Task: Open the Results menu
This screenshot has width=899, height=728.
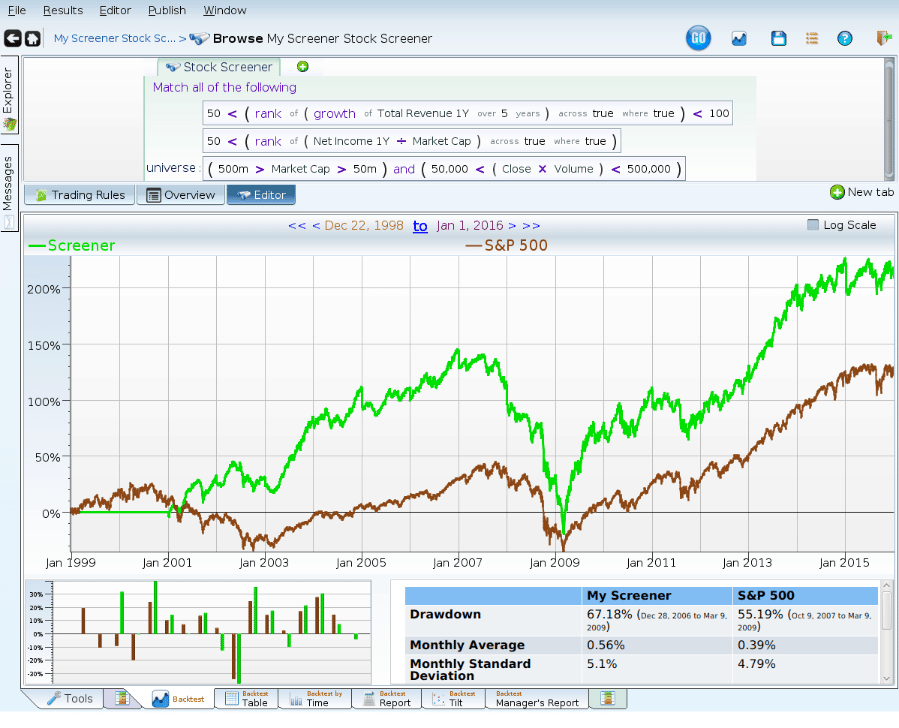Action: [x=63, y=10]
